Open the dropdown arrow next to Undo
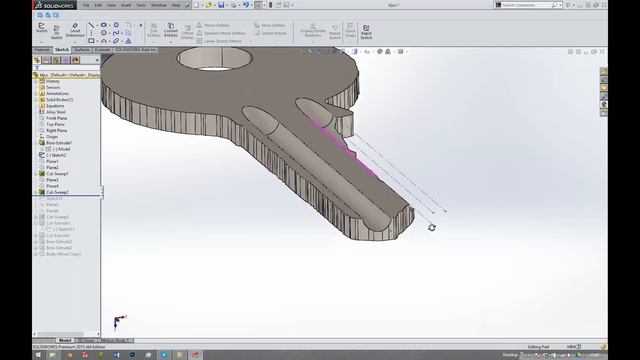640x360 pixels. click(251, 5)
